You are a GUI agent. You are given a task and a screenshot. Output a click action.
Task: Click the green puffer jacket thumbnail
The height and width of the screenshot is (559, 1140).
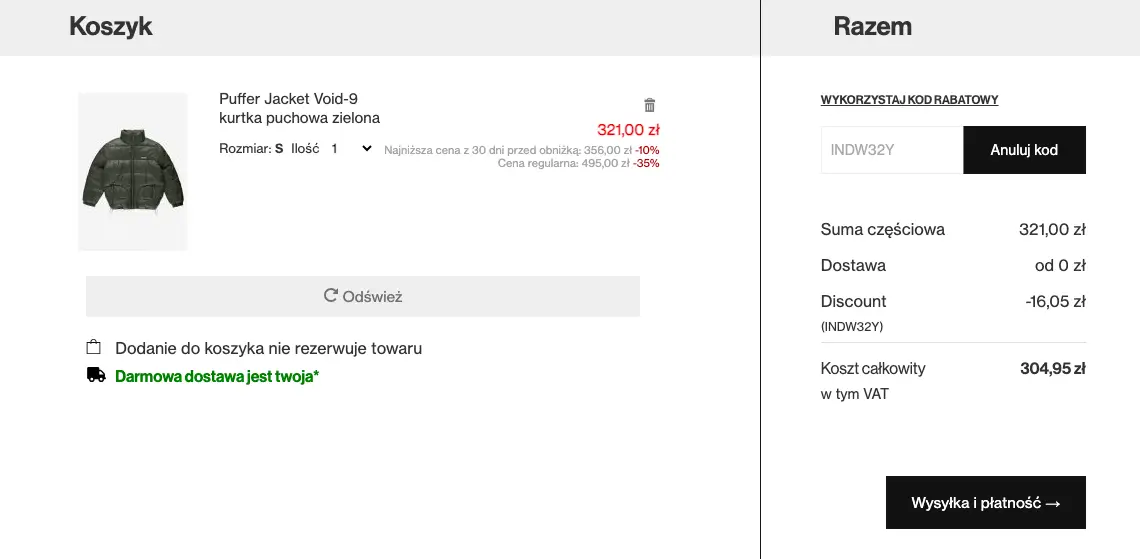(x=133, y=172)
